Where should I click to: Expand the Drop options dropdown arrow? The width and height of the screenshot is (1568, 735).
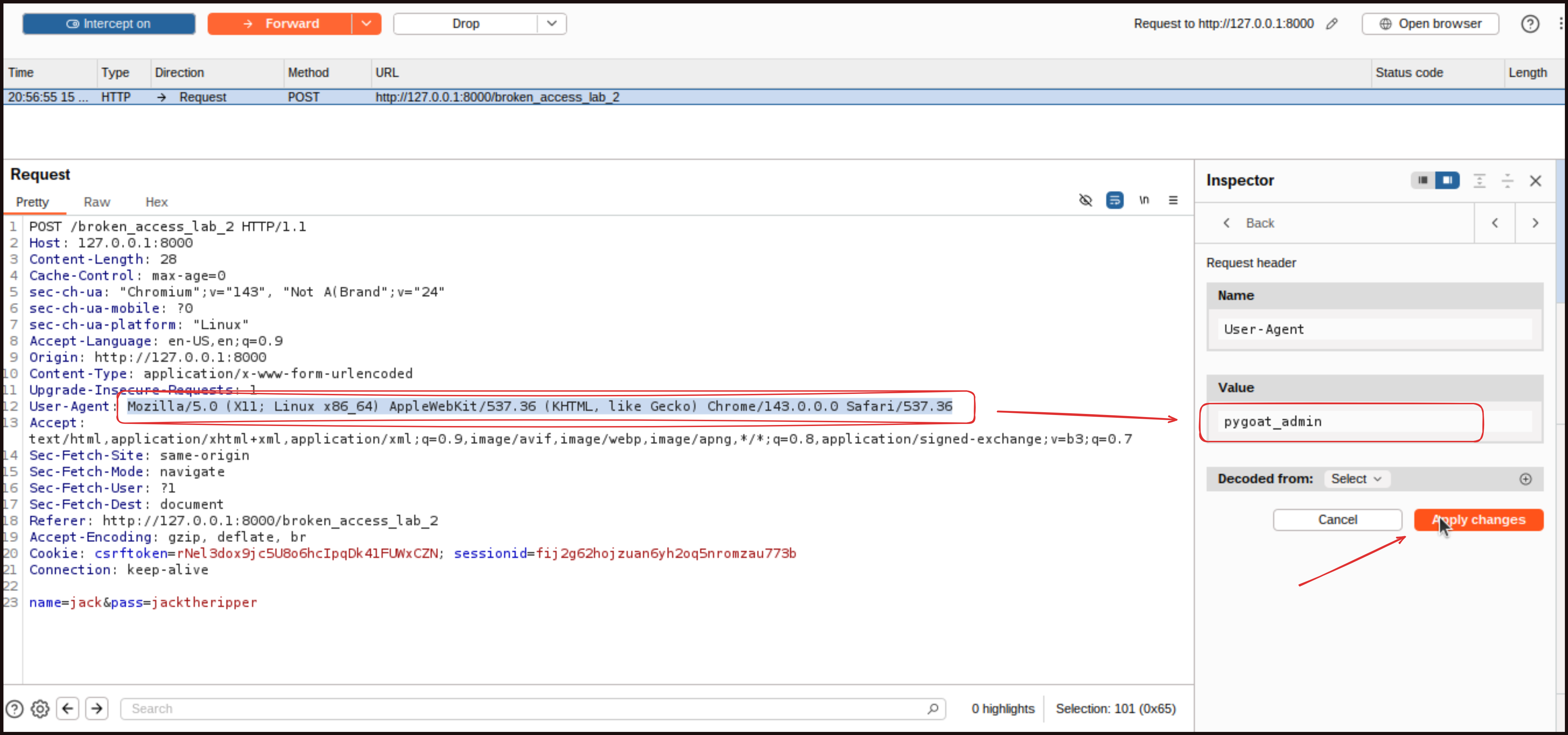pyautogui.click(x=552, y=24)
